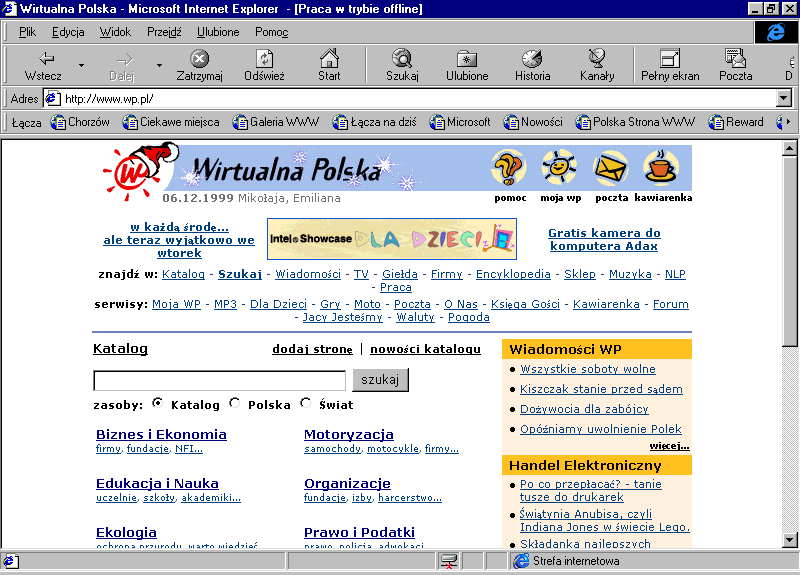800x575 pixels.
Task: Open the Widok menu
Action: pyautogui.click(x=115, y=32)
